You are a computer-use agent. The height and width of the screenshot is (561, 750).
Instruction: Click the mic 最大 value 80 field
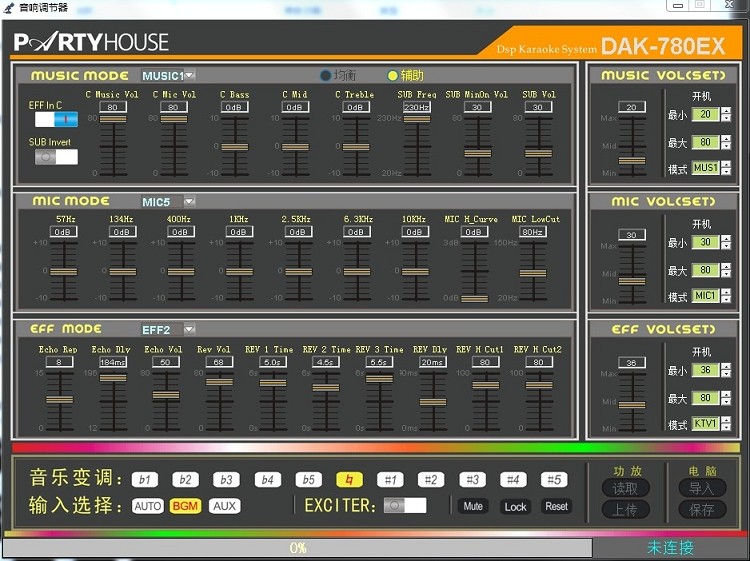point(705,270)
